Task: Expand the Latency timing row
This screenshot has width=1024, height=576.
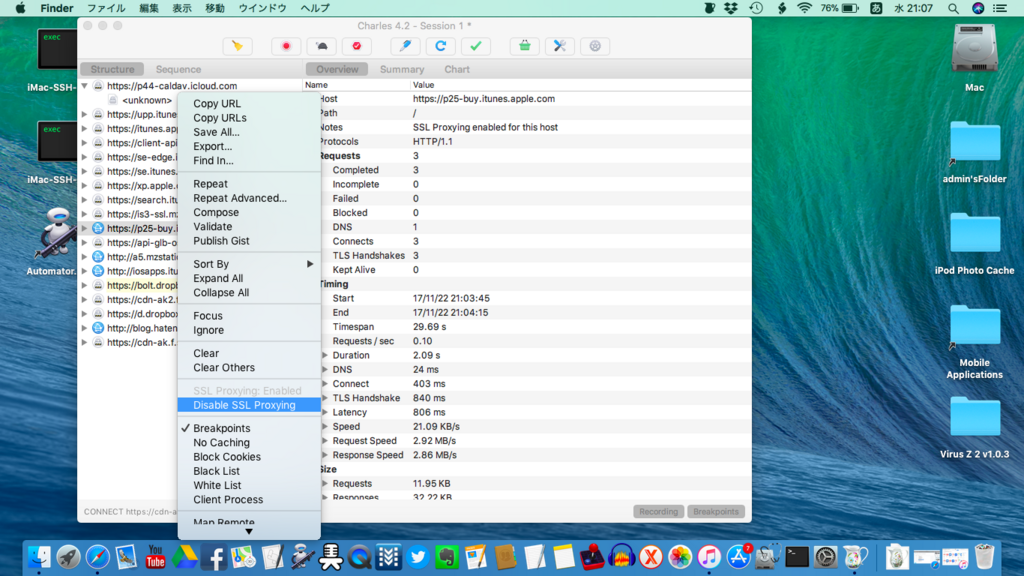Action: click(x=325, y=412)
